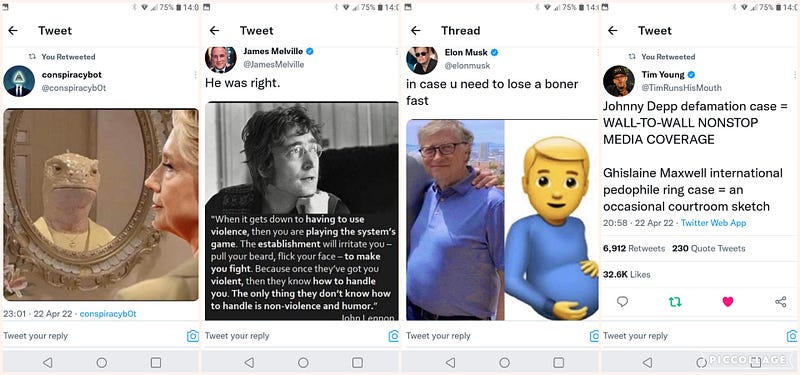Tap the camera icon beside the James Melville reply field
Image resolution: width=800 pixels, height=375 pixels.
click(393, 336)
